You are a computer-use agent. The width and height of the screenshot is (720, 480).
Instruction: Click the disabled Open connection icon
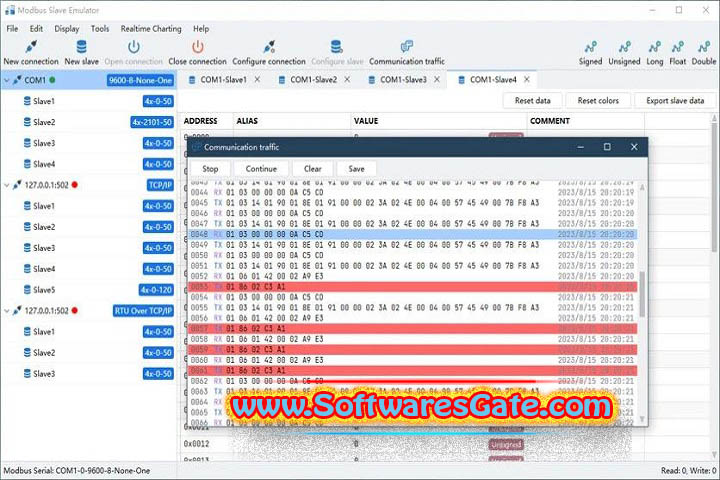click(x=134, y=47)
